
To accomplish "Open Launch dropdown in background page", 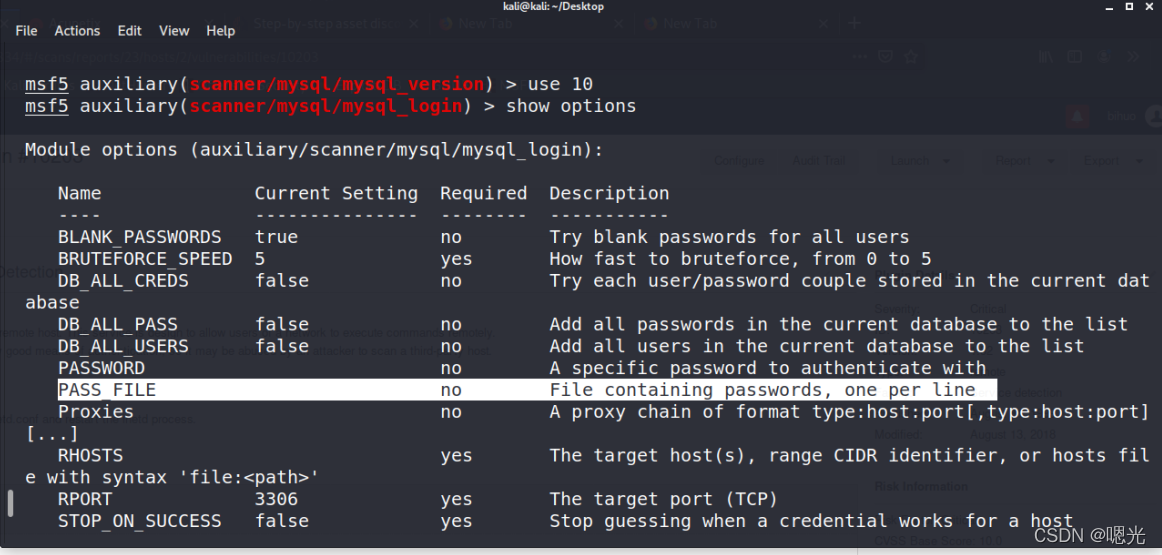I will (920, 161).
